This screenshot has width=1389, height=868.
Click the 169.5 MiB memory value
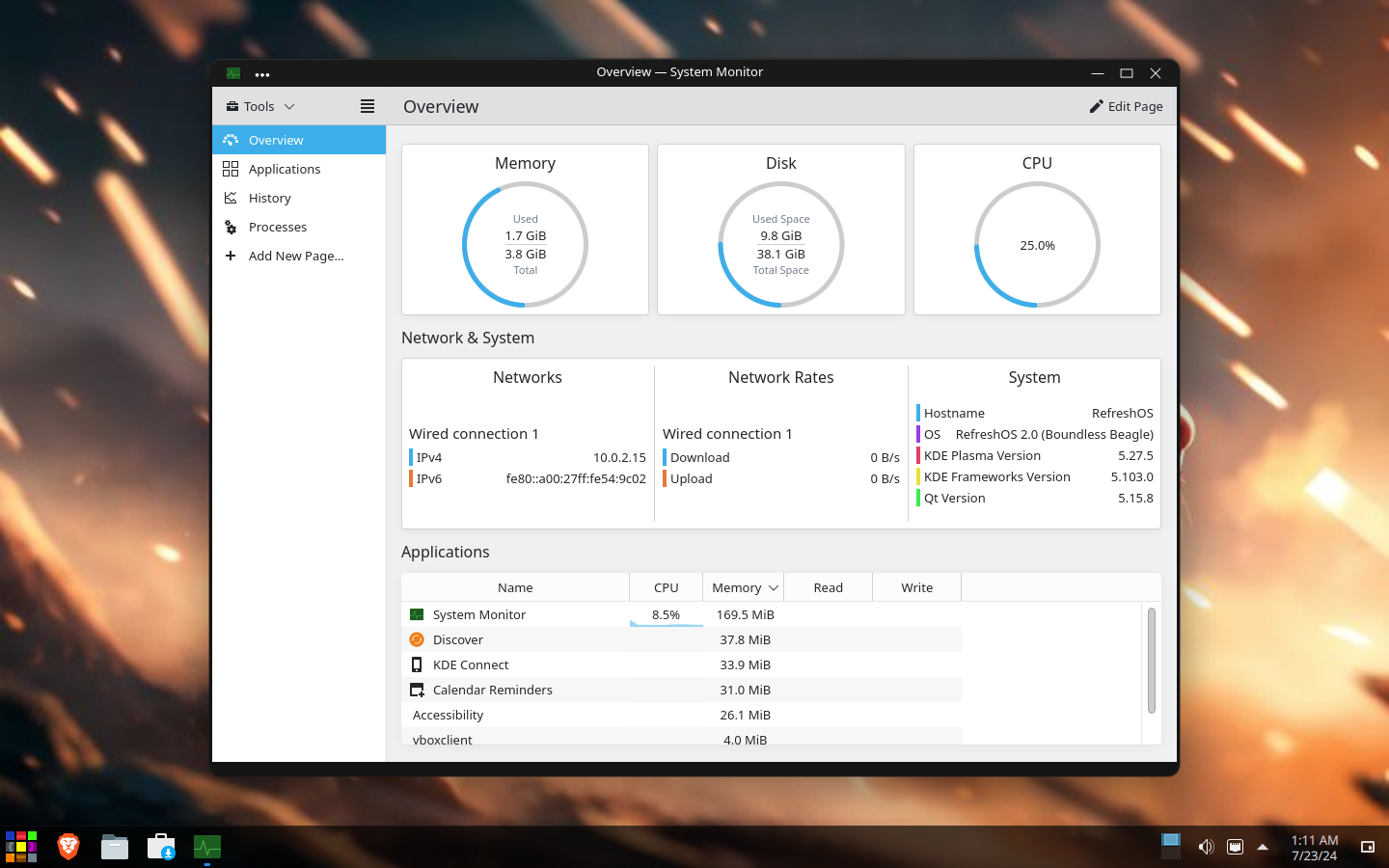[745, 614]
